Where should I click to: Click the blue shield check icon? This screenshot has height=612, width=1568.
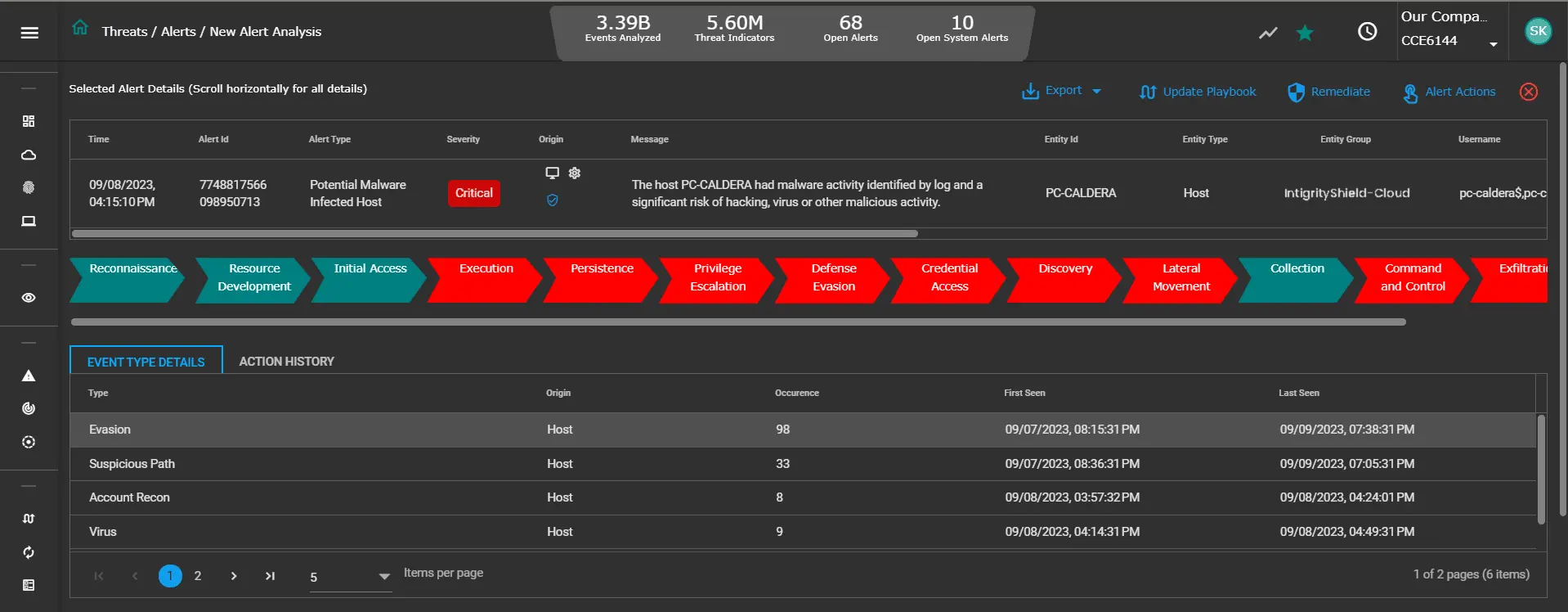coord(553,200)
